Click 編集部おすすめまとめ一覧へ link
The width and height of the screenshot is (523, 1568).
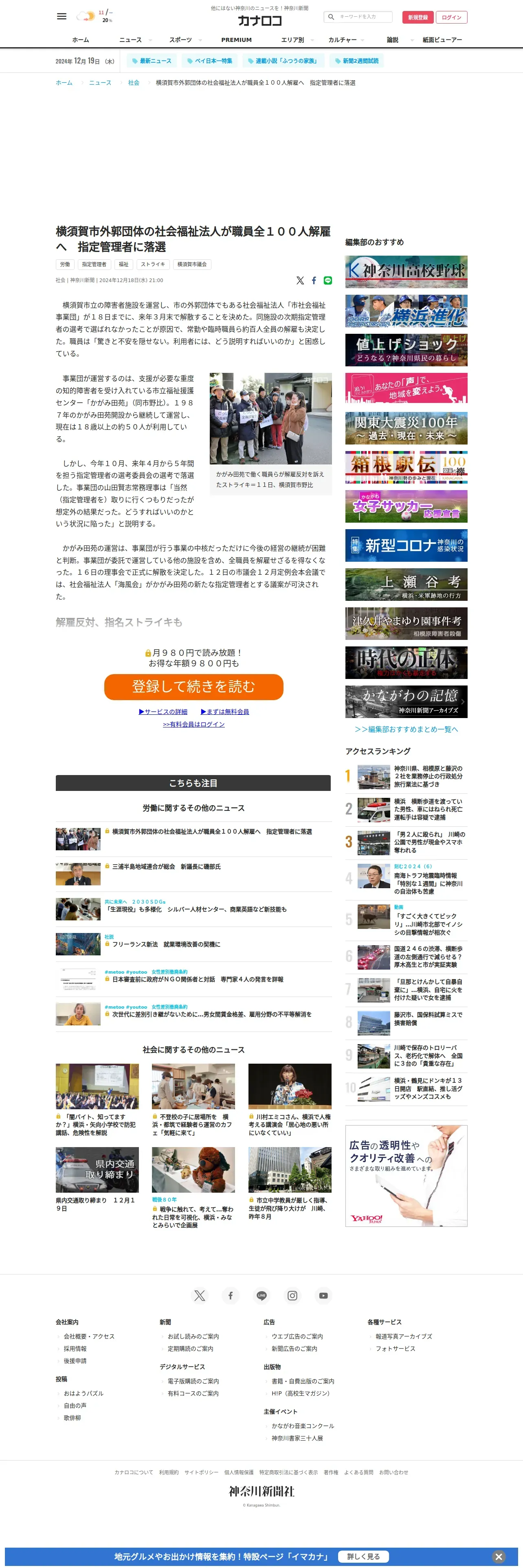[x=406, y=729]
